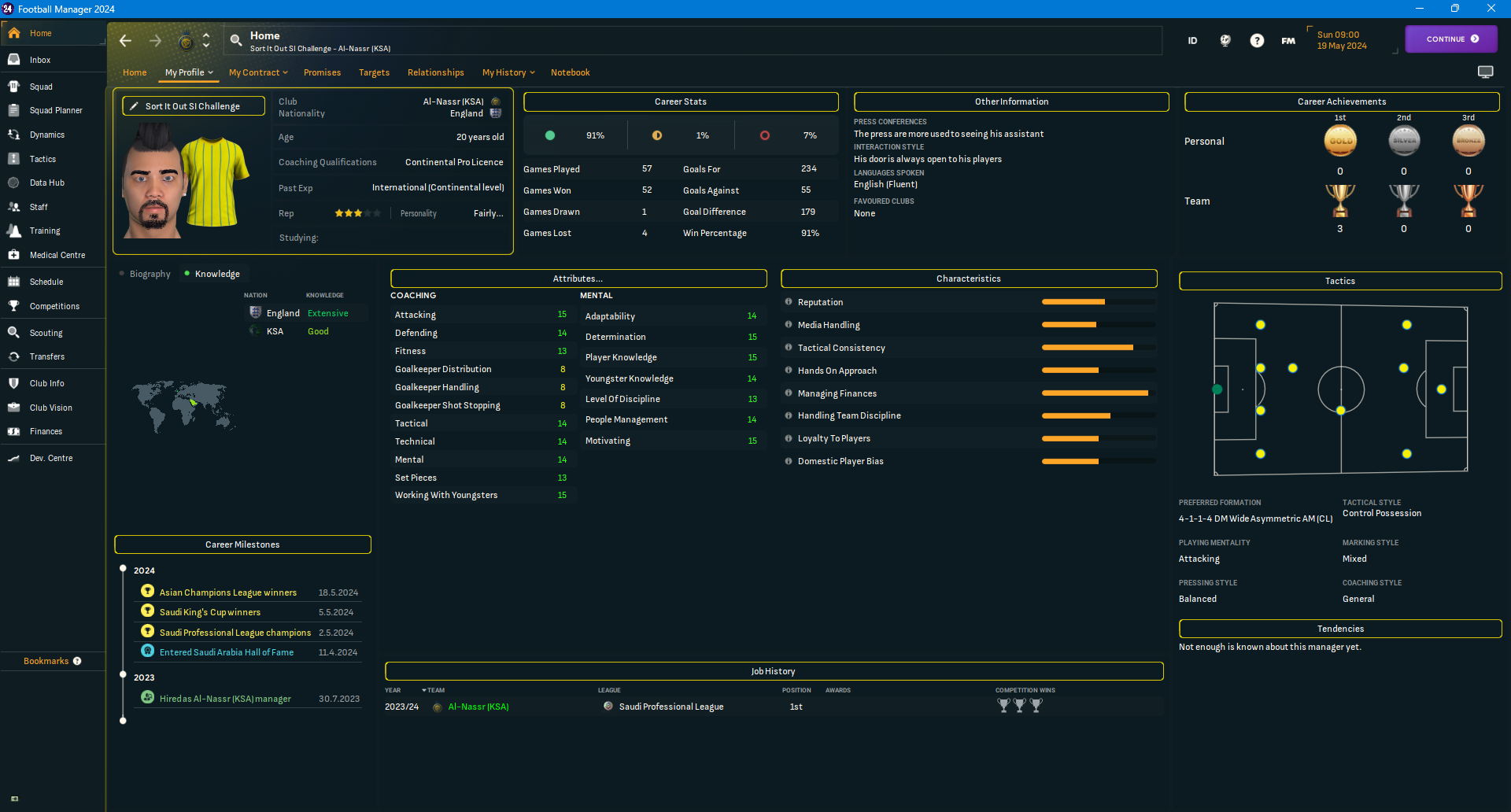Open Club Vision in the sidebar
The width and height of the screenshot is (1511, 812).
click(x=50, y=408)
